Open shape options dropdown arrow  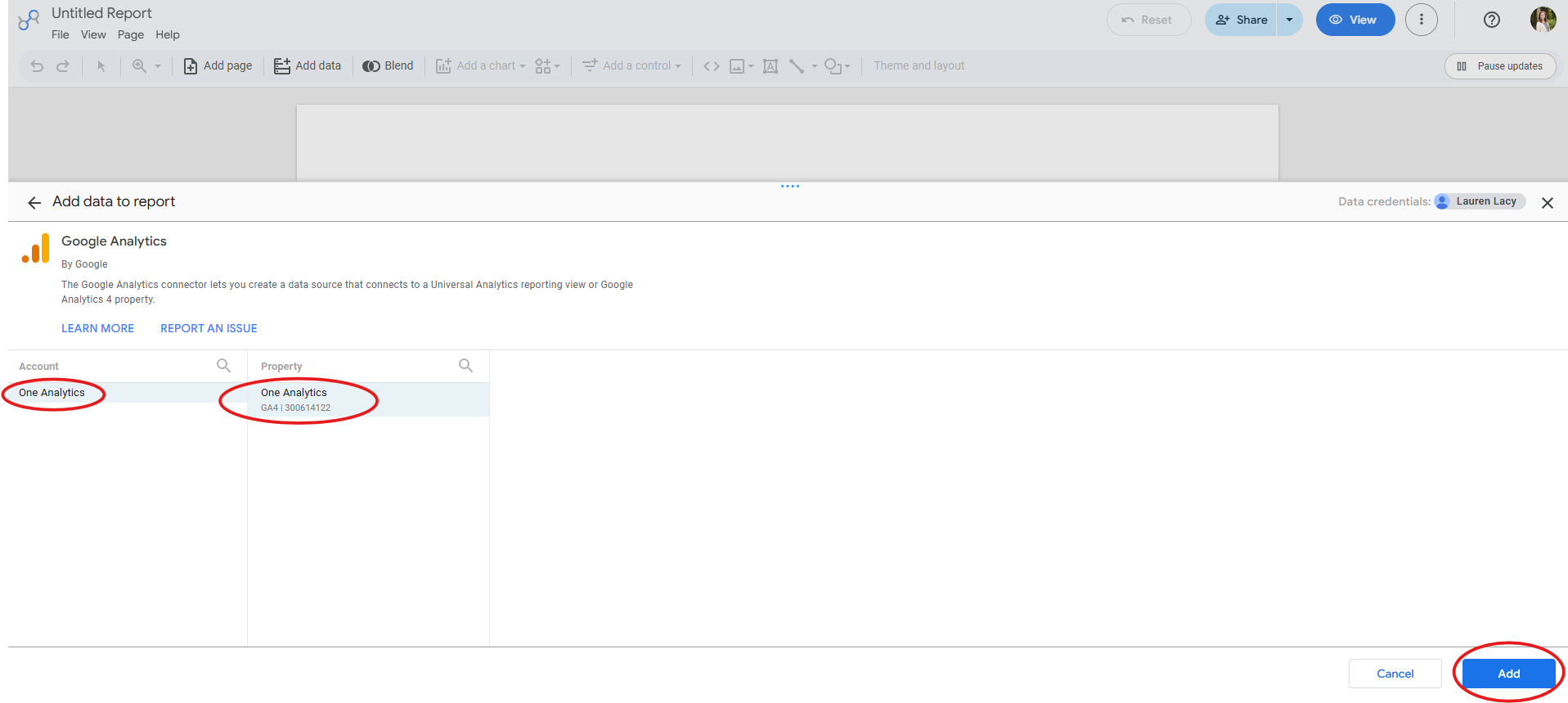click(847, 66)
